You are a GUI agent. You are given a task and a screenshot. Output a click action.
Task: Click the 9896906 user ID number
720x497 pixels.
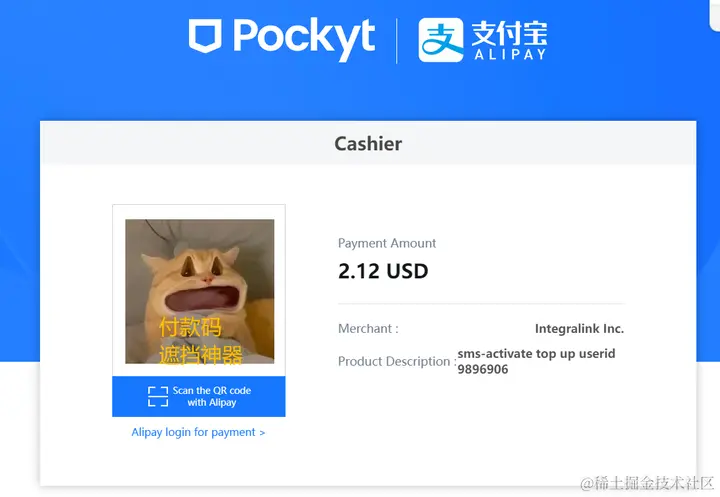pyautogui.click(x=483, y=369)
